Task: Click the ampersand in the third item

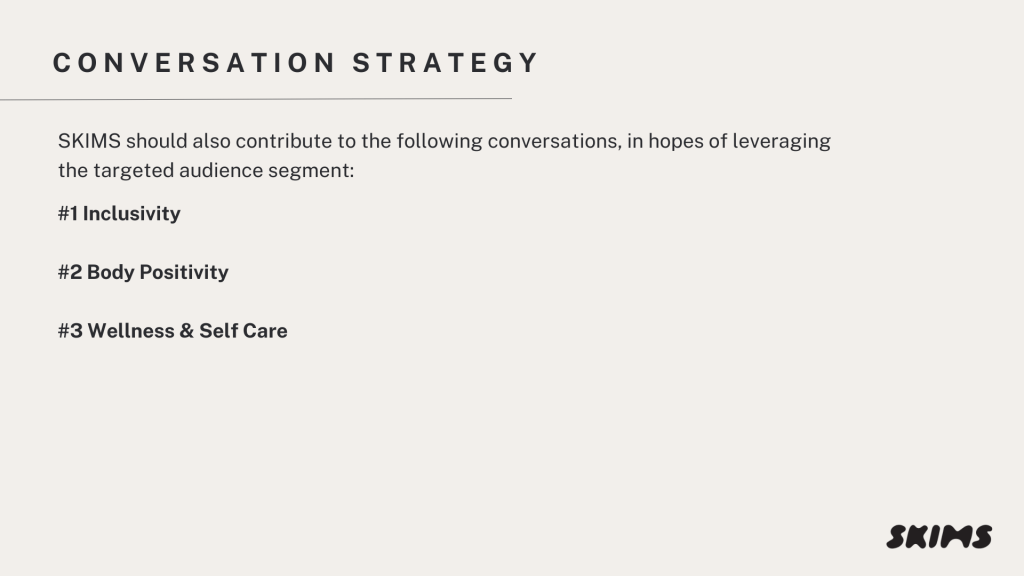Action: (187, 331)
